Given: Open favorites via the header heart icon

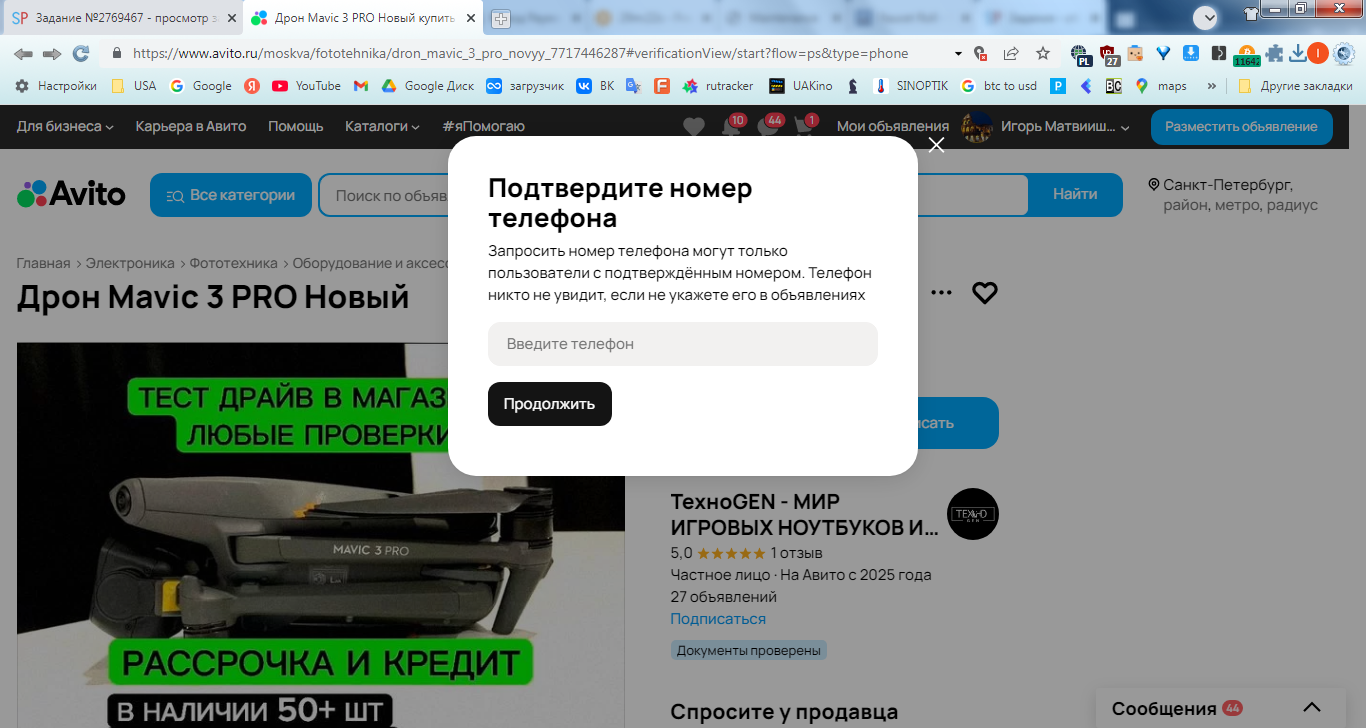Looking at the screenshot, I should 693,127.
